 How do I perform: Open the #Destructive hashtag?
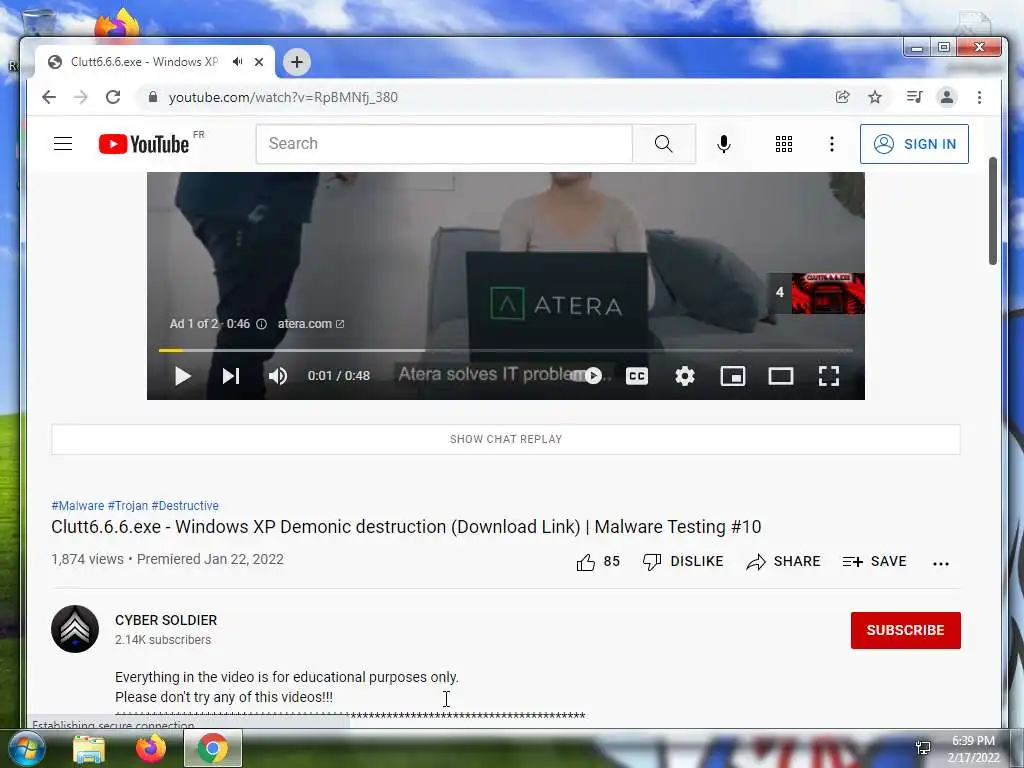point(185,505)
